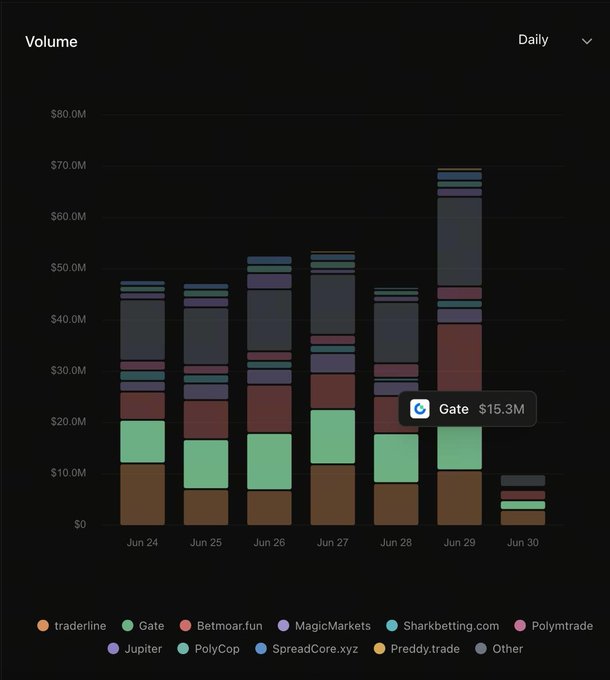Viewport: 610px width, 680px height.
Task: Click the Jun 29 axis label
Action: click(460, 543)
